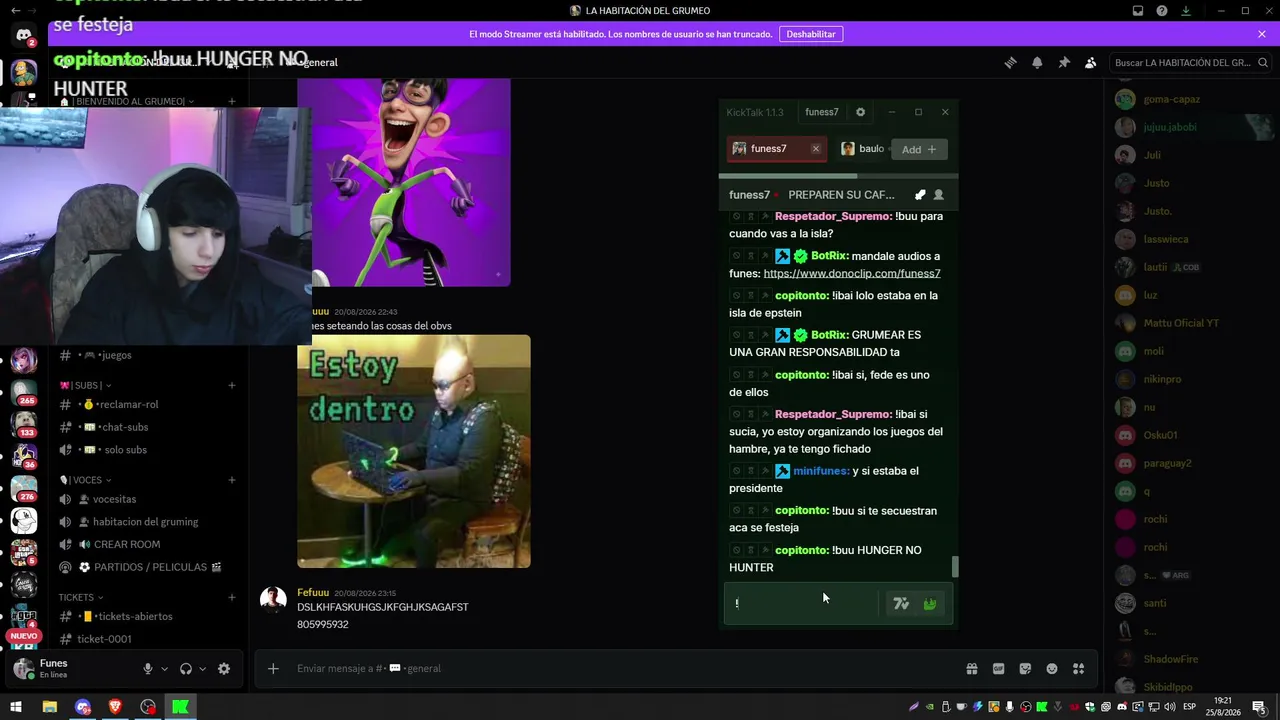
Task: Open notification settings bell icon
Action: pyautogui.click(x=1037, y=62)
